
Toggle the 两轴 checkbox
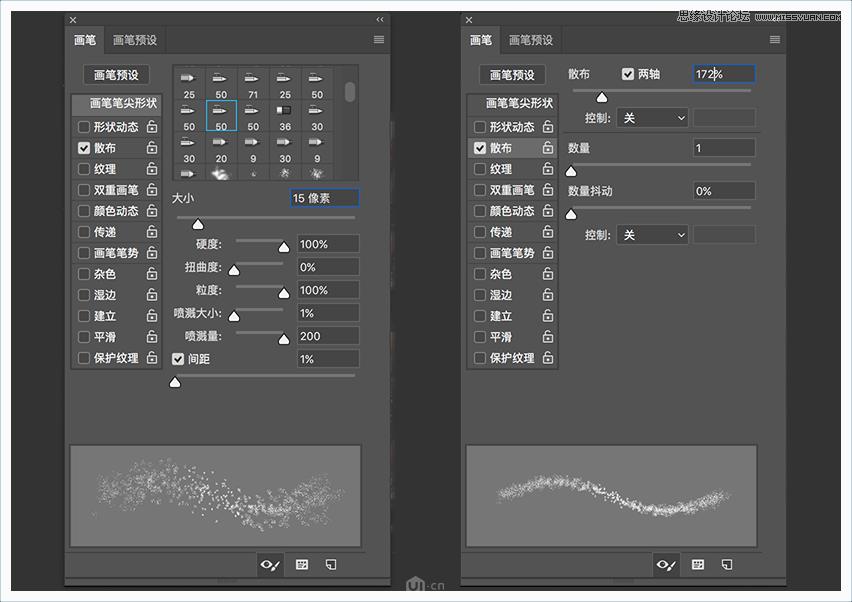(628, 73)
